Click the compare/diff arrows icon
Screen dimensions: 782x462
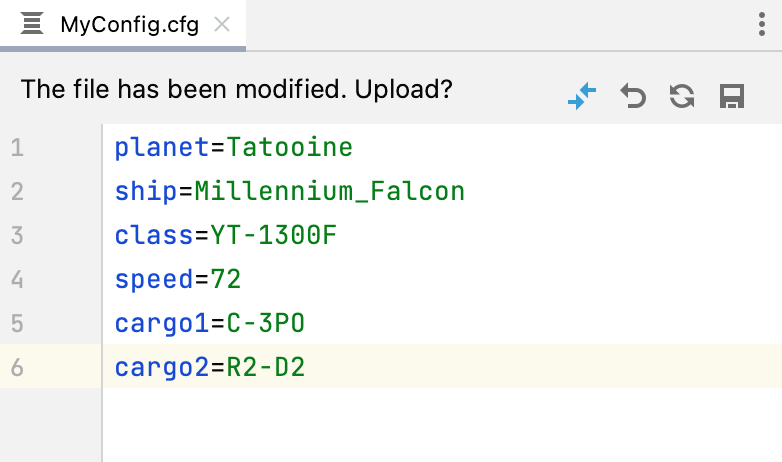click(581, 96)
